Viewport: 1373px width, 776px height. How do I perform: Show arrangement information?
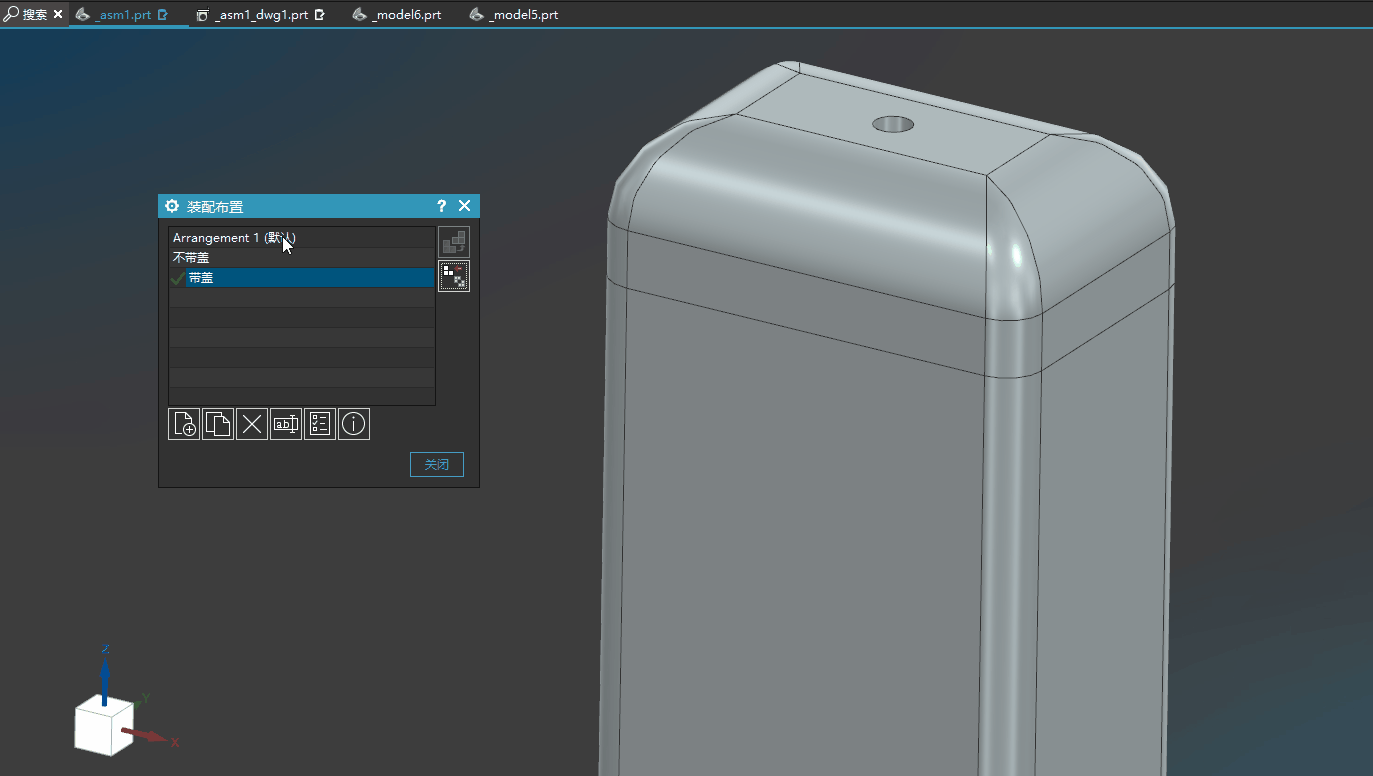[x=354, y=424]
